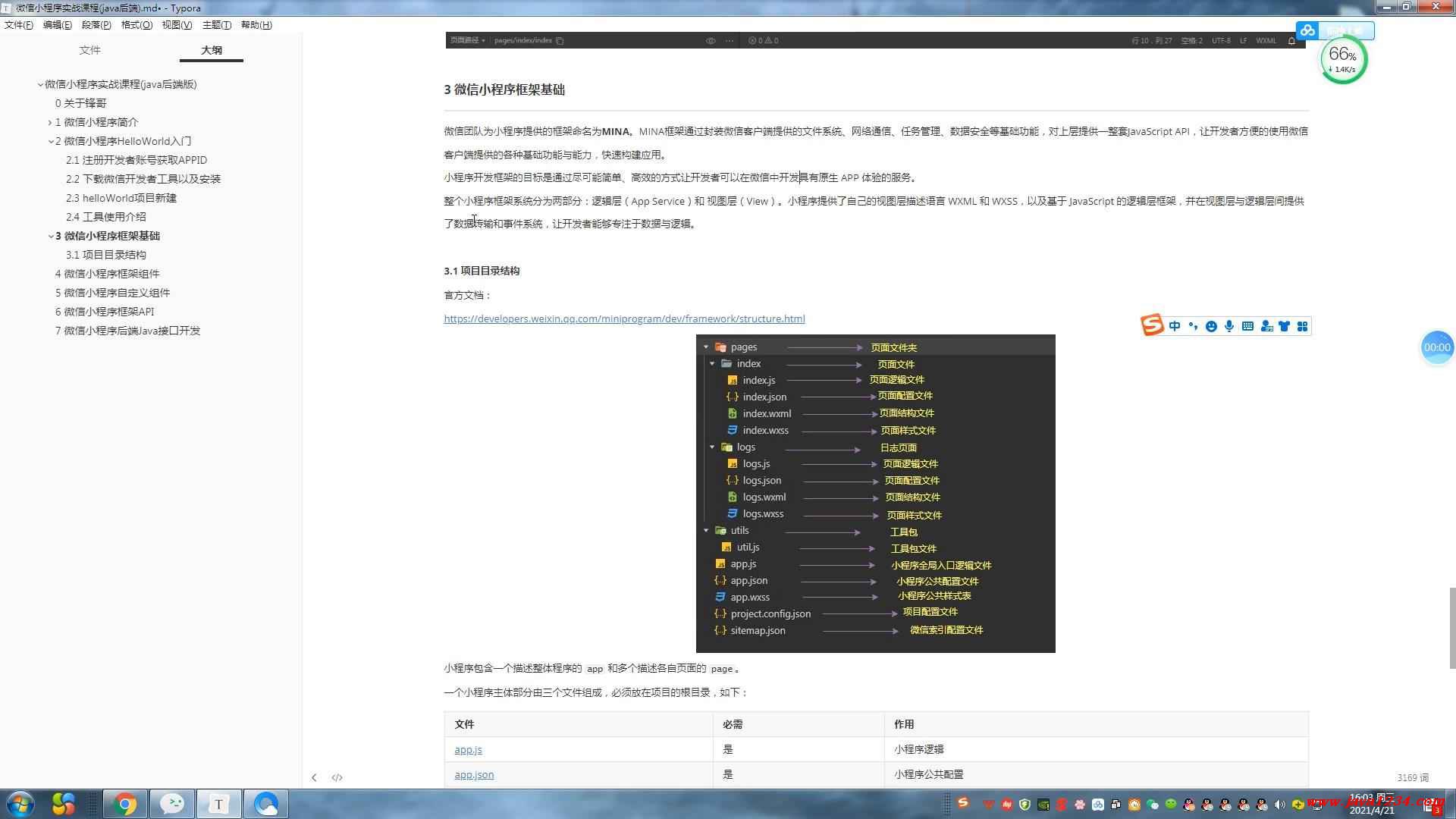
Task: Jump to outline item 3.1 项目目录结构
Action: coord(106,255)
